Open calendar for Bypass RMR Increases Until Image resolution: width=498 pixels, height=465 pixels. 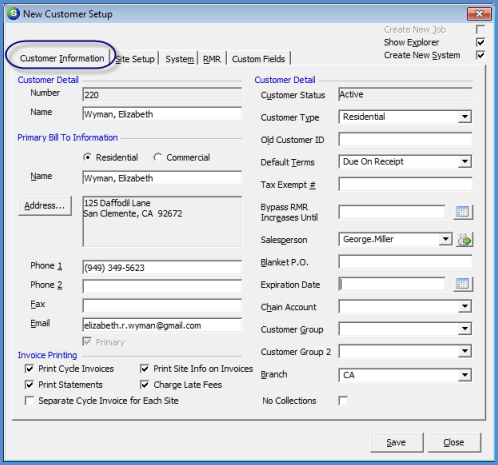pos(463,212)
